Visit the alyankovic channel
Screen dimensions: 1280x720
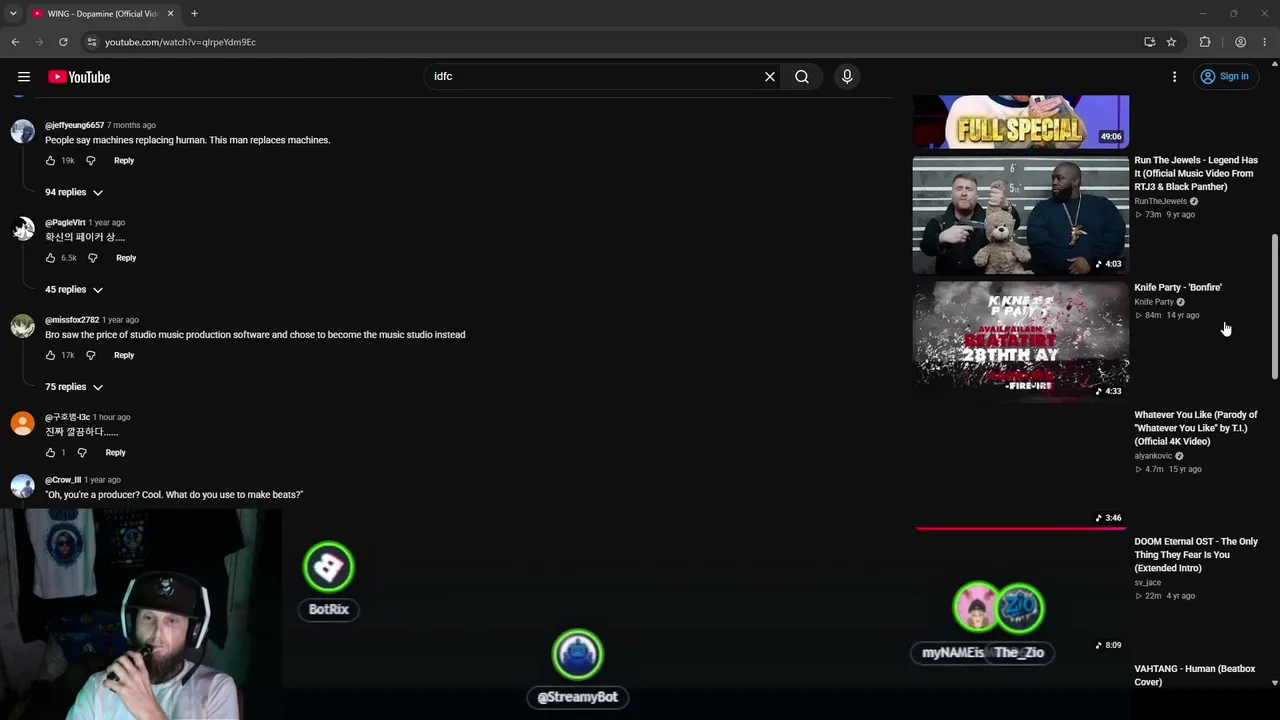click(1153, 456)
